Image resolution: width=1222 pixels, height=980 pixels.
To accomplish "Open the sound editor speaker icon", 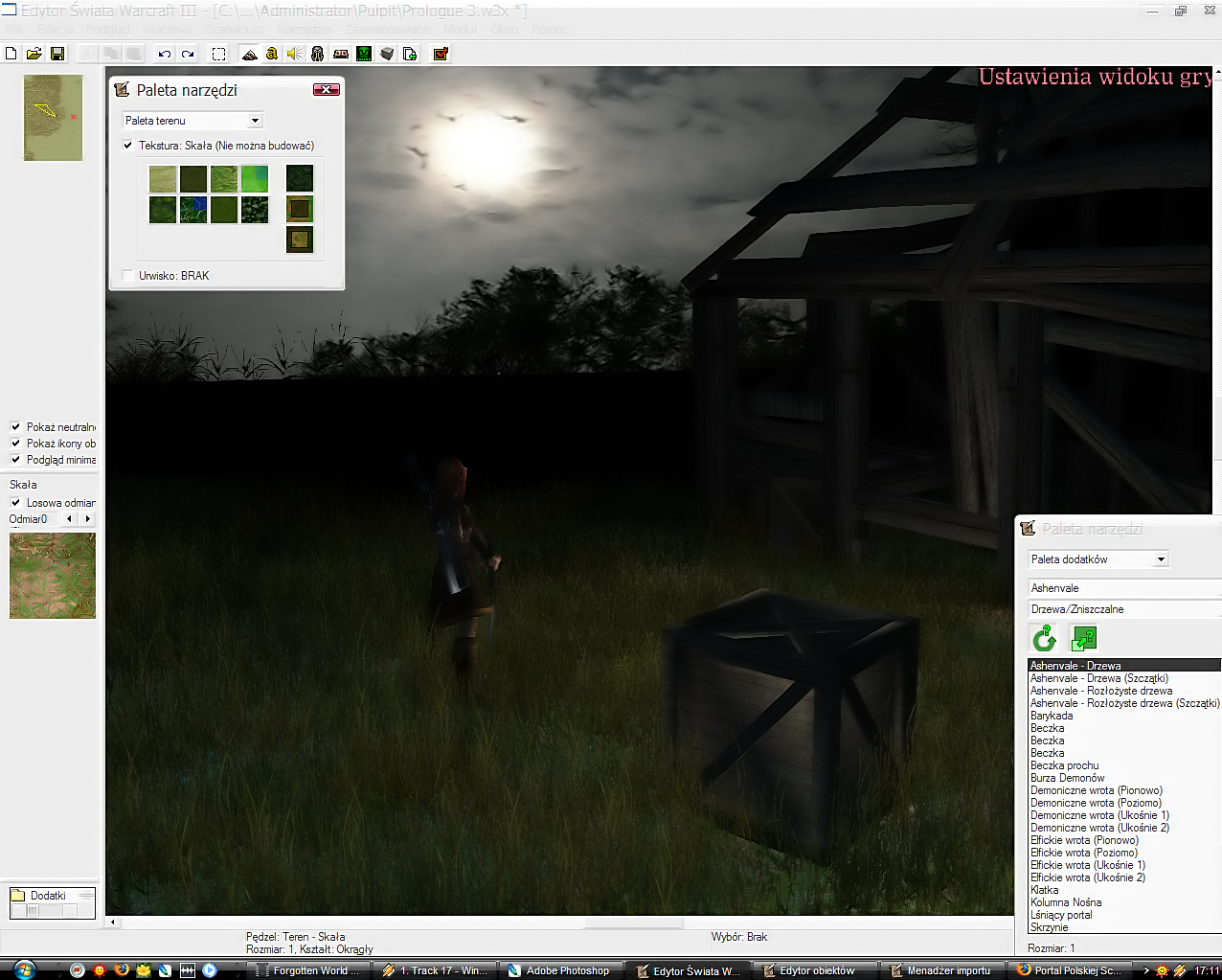I will click(x=295, y=54).
